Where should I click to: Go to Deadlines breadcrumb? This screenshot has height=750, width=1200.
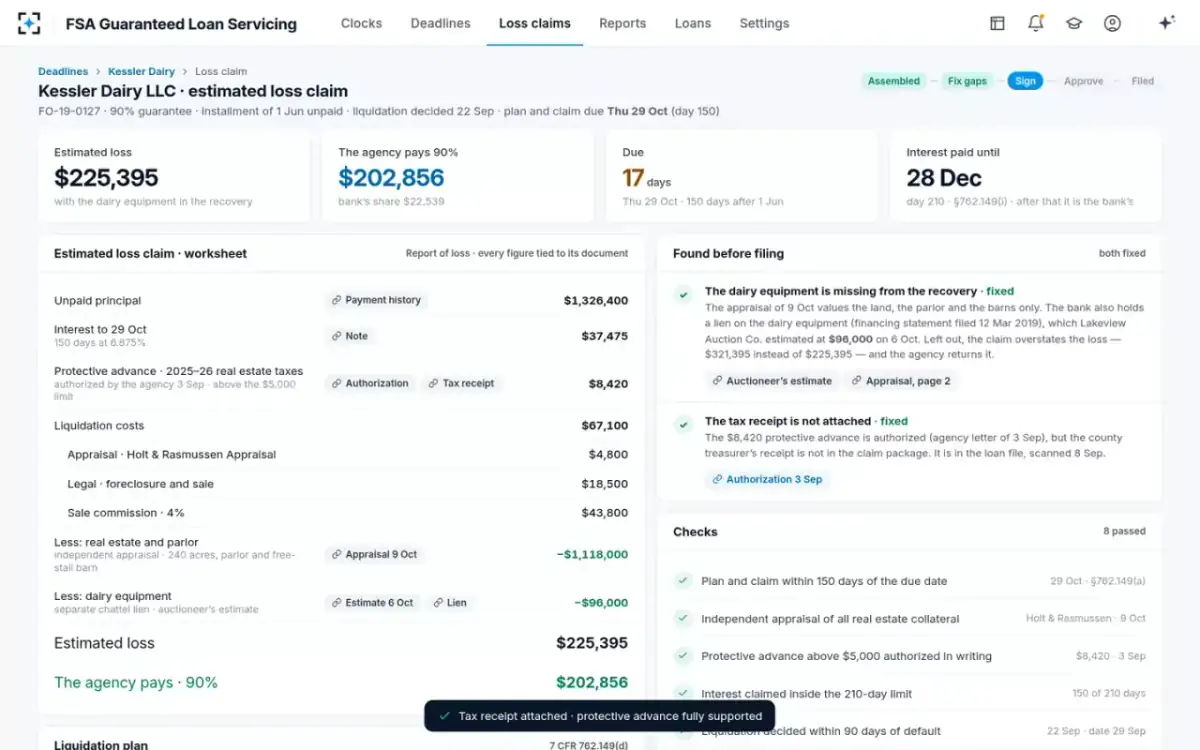click(x=63, y=72)
